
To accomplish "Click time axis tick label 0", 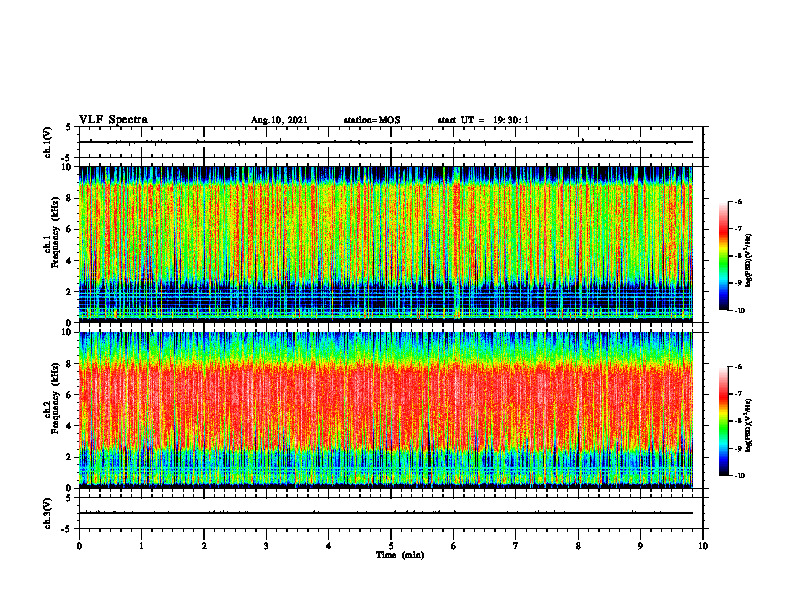I will pyautogui.click(x=79, y=546).
